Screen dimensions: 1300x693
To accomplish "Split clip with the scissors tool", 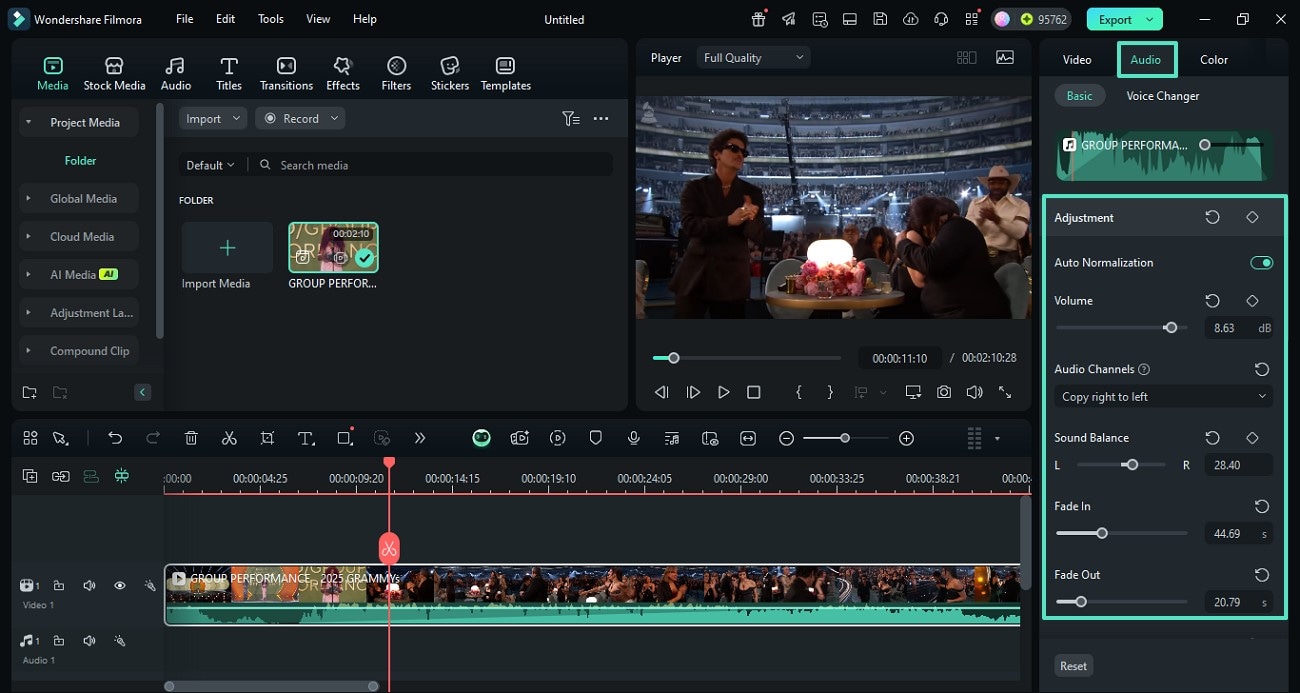I will coord(229,438).
